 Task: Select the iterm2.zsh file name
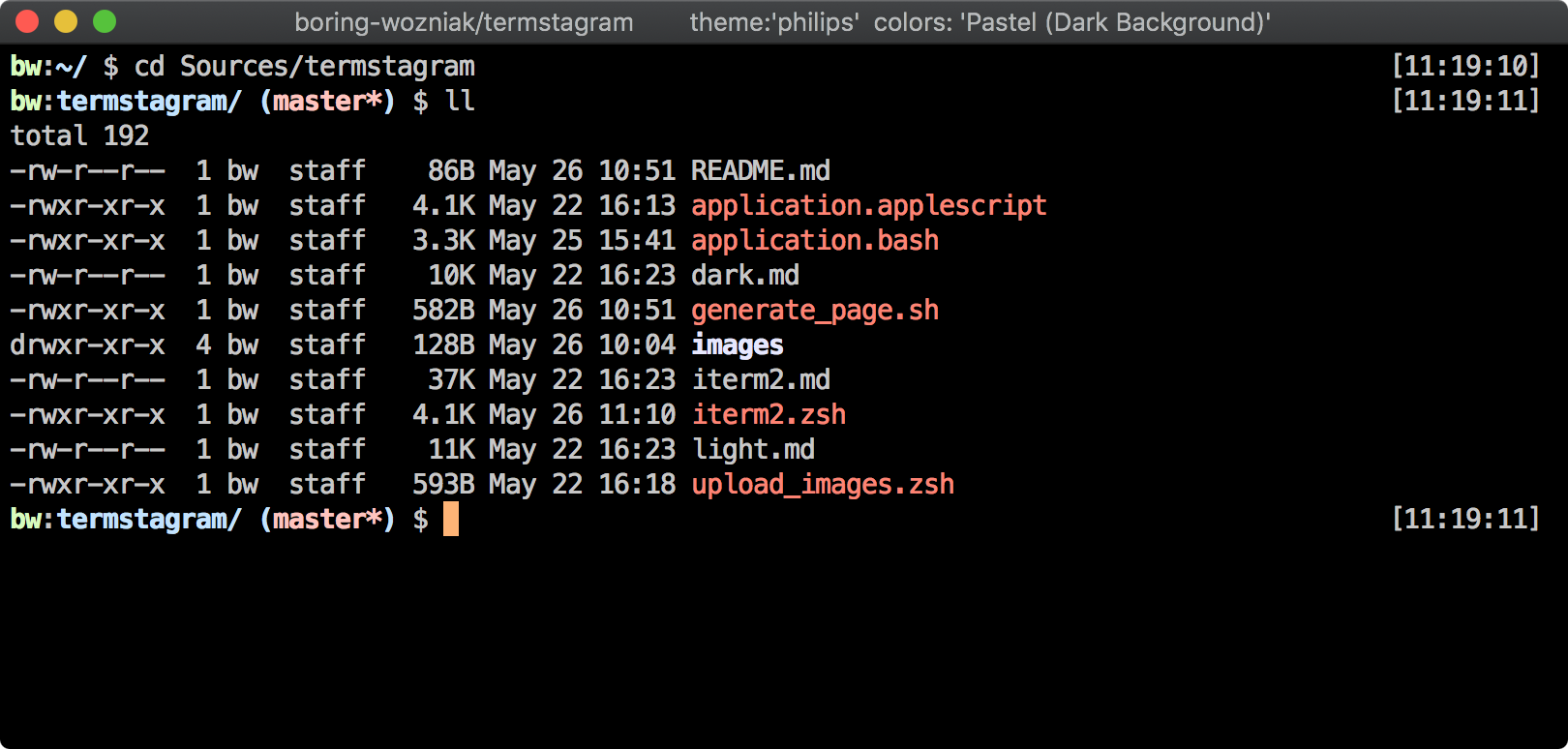(x=769, y=415)
